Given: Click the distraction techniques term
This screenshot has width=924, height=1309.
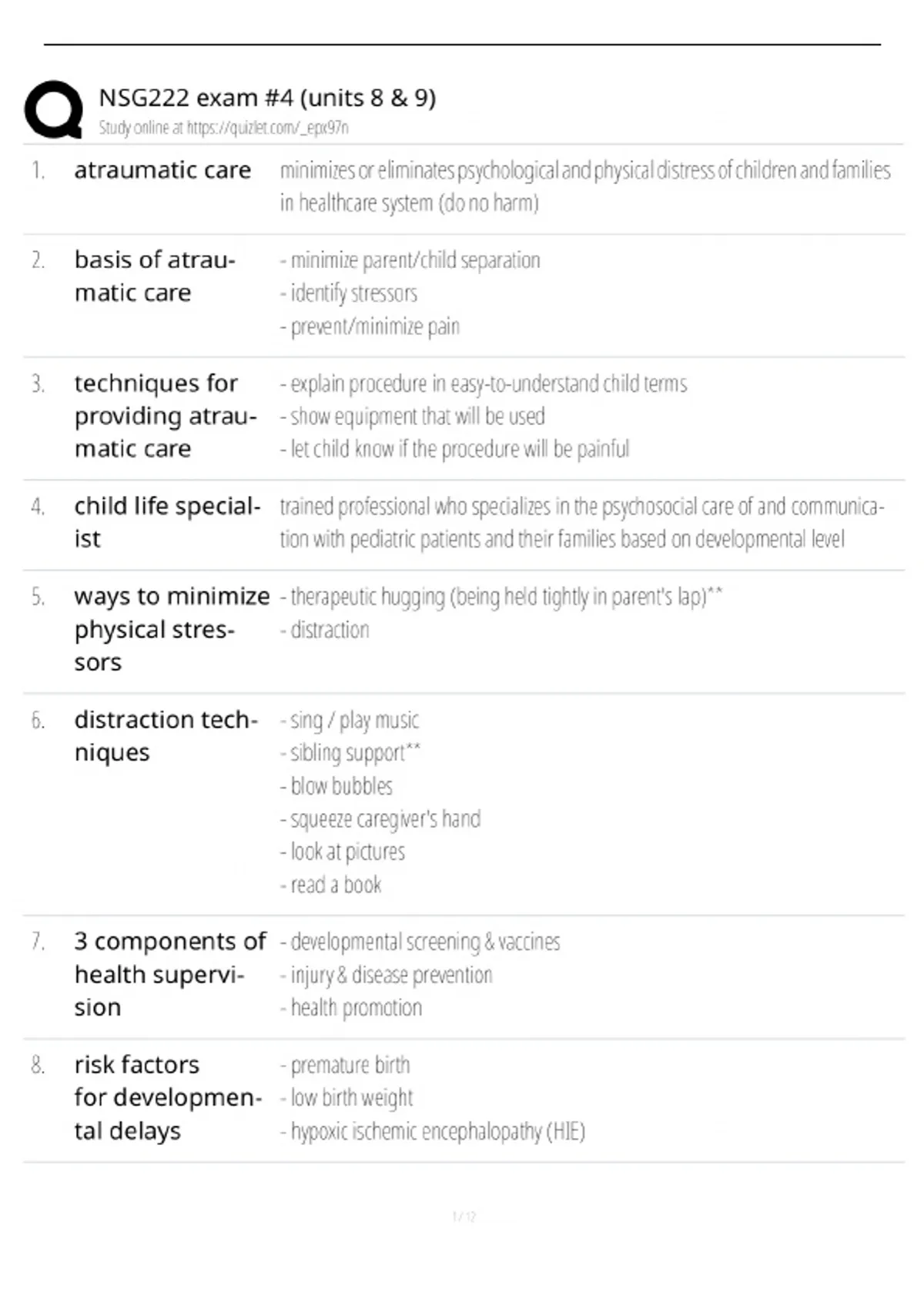Looking at the screenshot, I should click(x=166, y=735).
